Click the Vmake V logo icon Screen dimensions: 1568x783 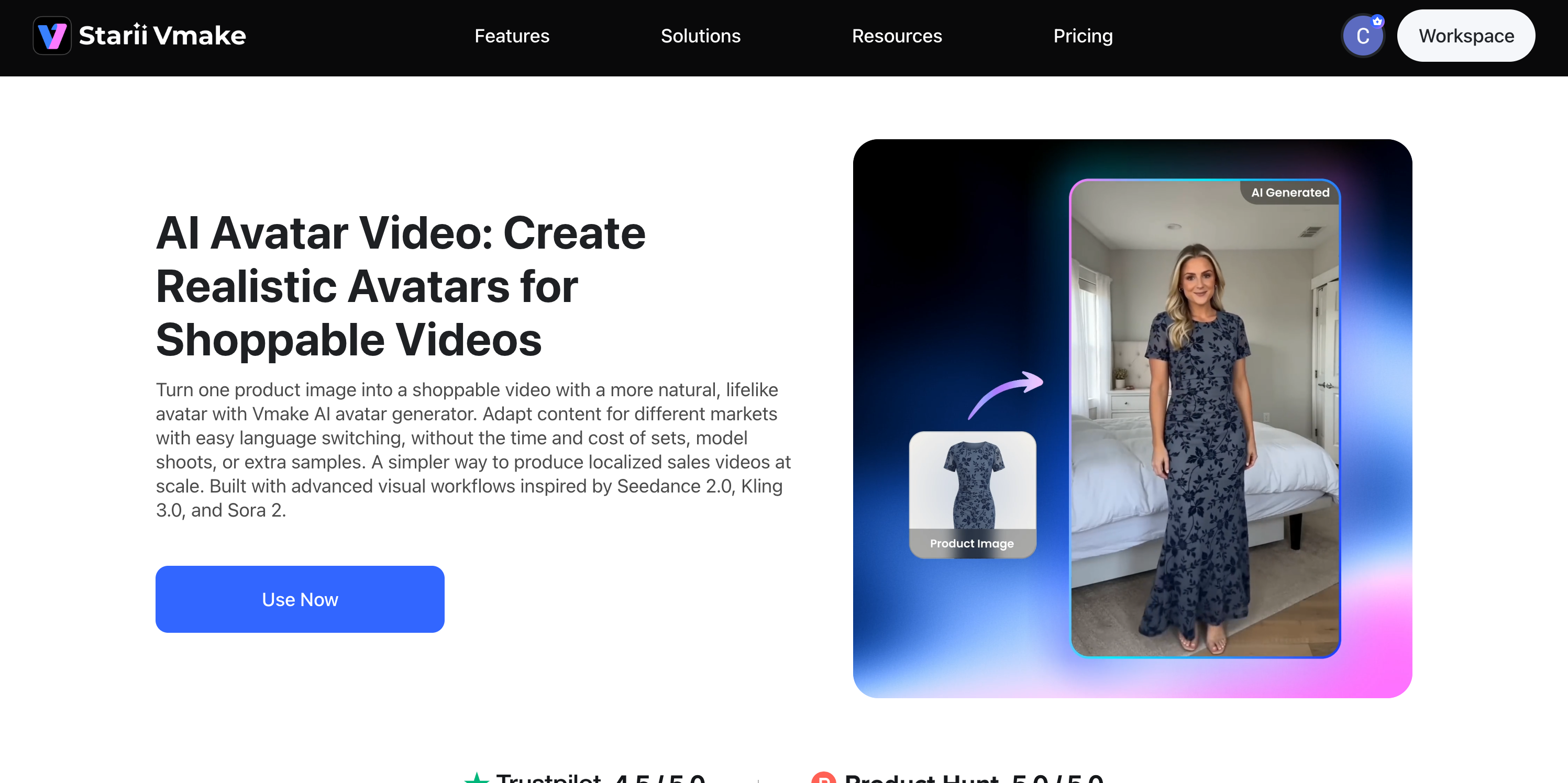(x=52, y=35)
